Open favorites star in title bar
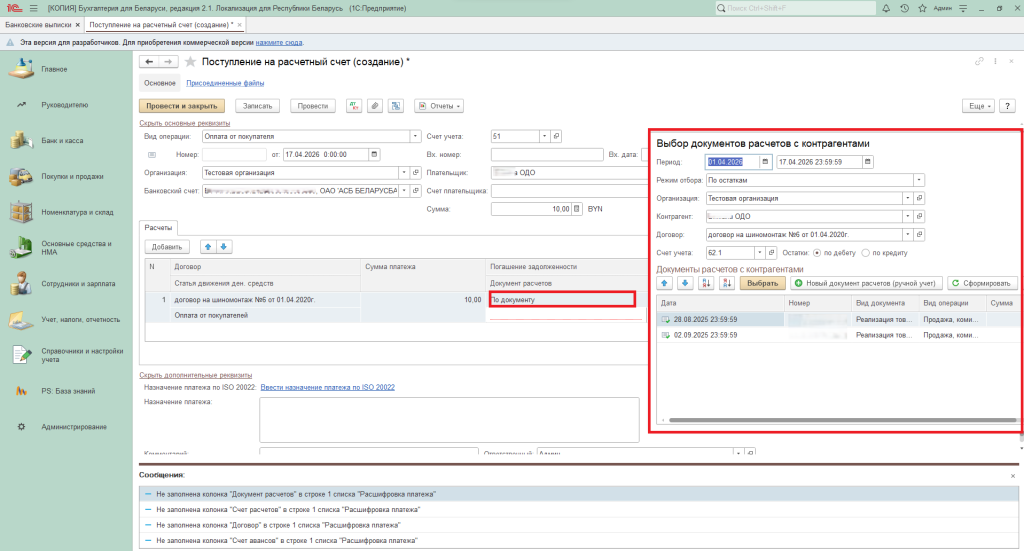The height and width of the screenshot is (551, 1024). [925, 8]
